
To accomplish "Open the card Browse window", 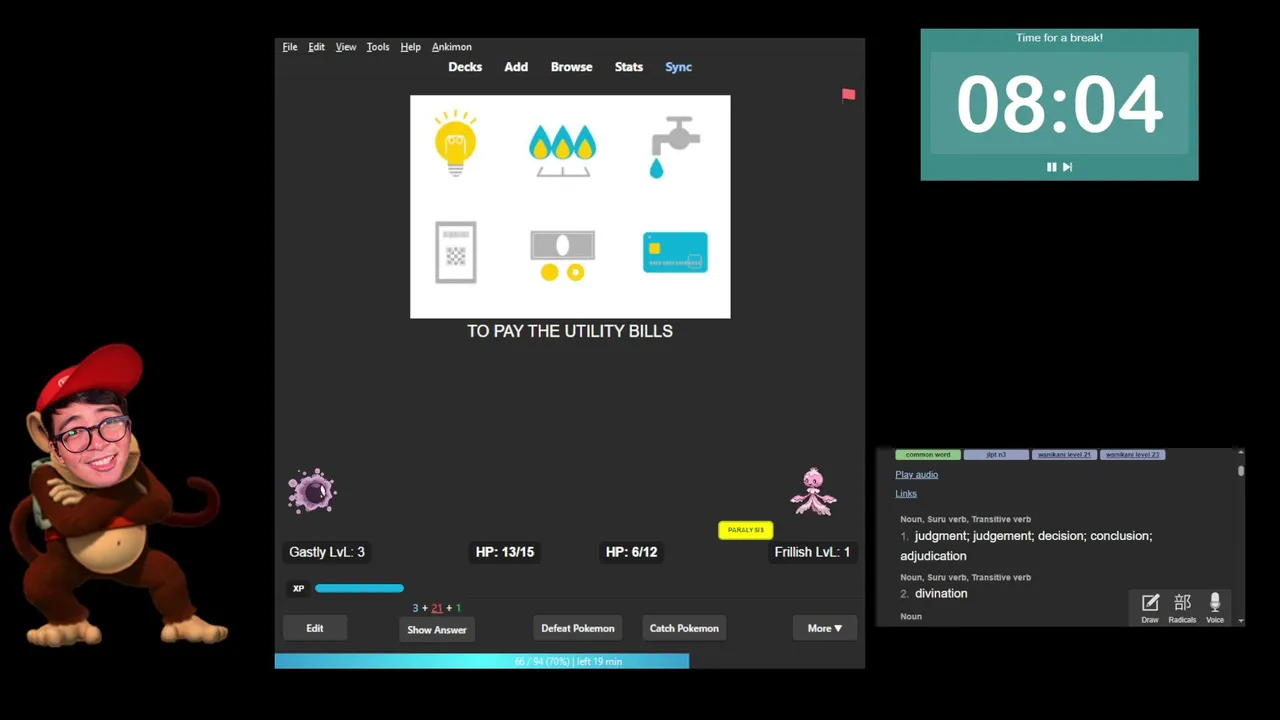I will (x=571, y=67).
